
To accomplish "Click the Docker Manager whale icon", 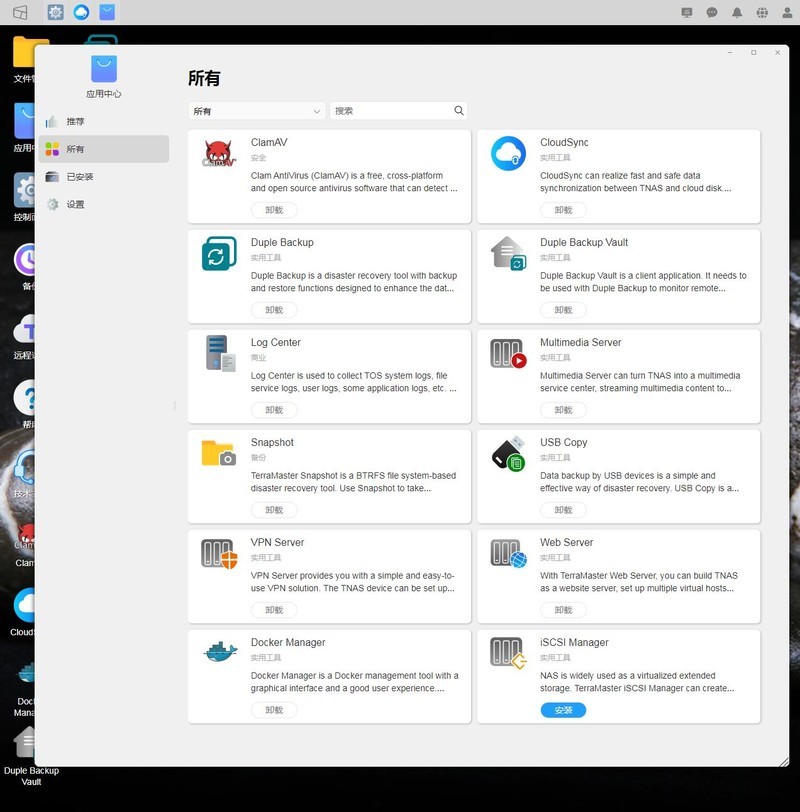I will pos(219,653).
